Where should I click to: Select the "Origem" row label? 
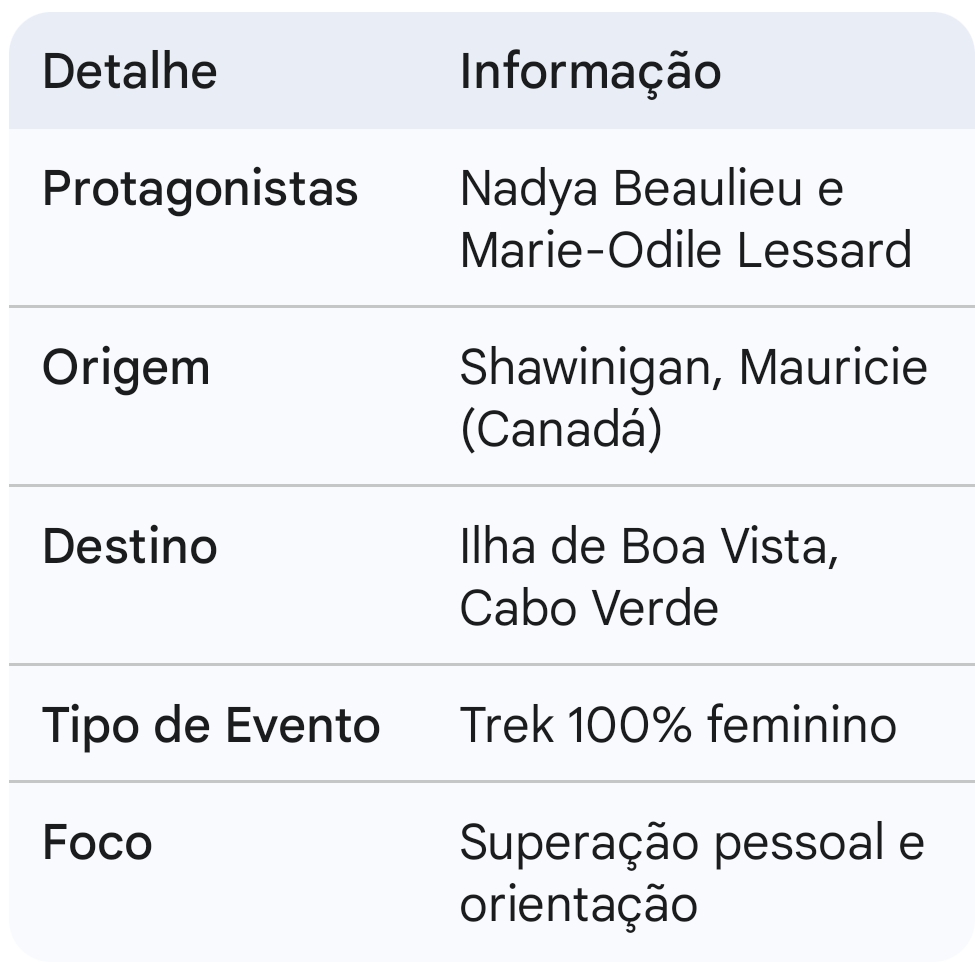pos(126,368)
